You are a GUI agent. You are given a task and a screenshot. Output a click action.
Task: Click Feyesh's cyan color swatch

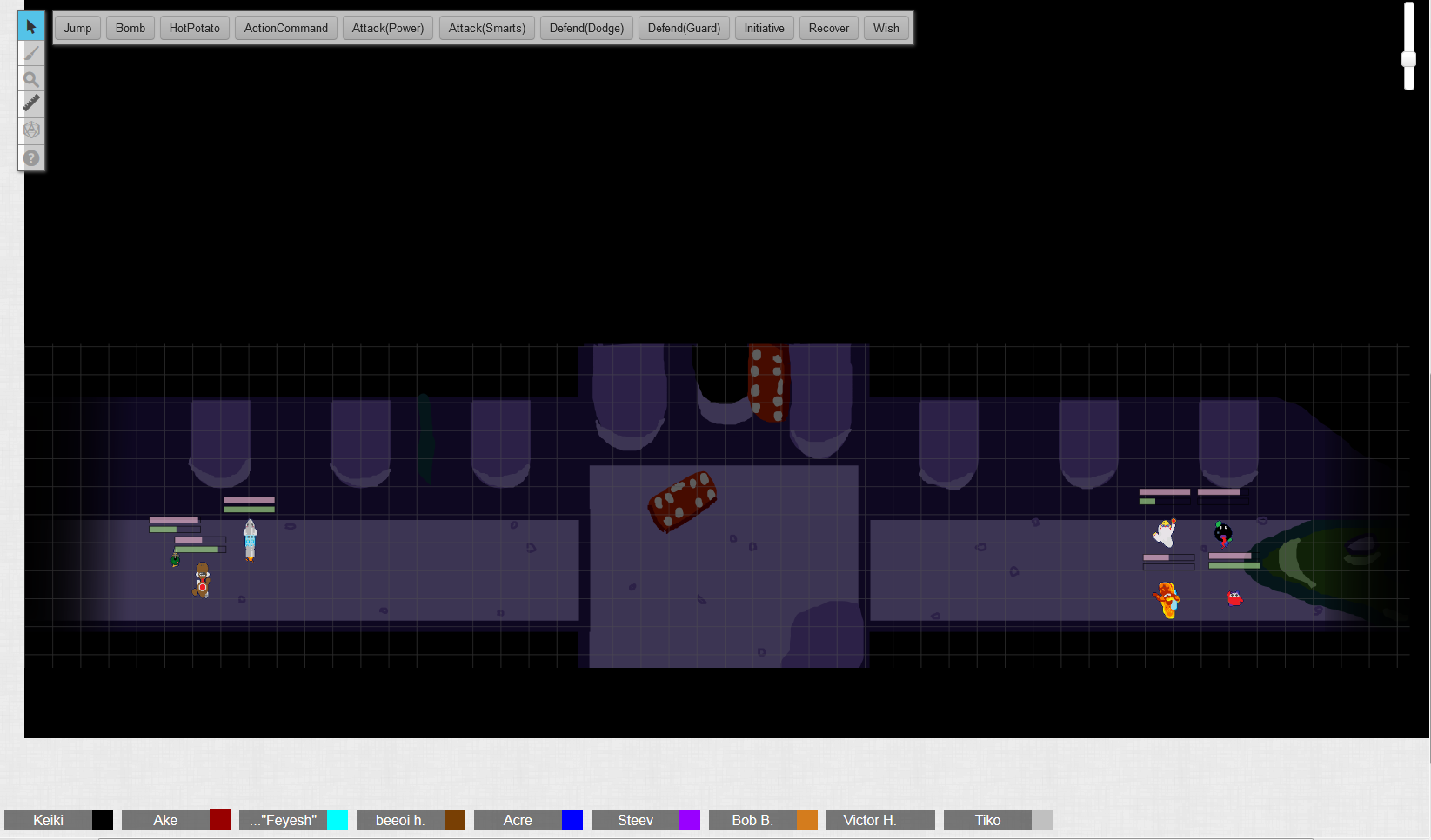coord(338,820)
